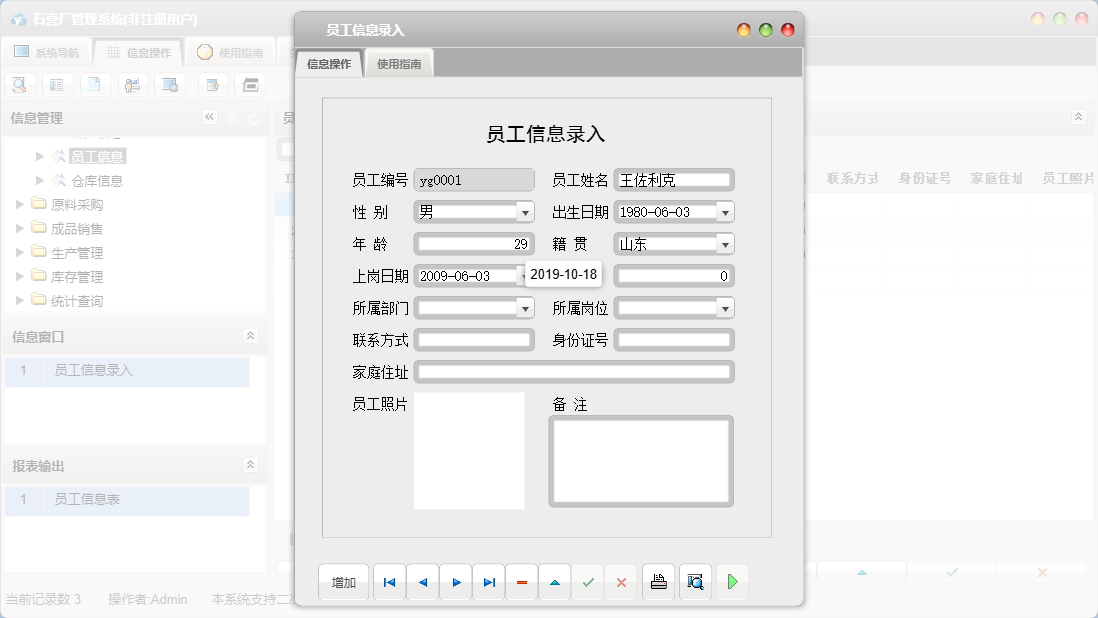Jump to the last record

tap(488, 581)
